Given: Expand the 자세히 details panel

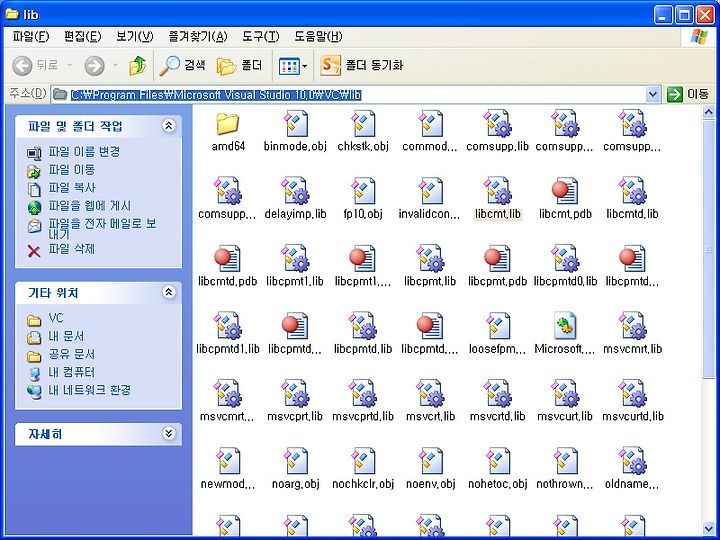Looking at the screenshot, I should [169, 433].
